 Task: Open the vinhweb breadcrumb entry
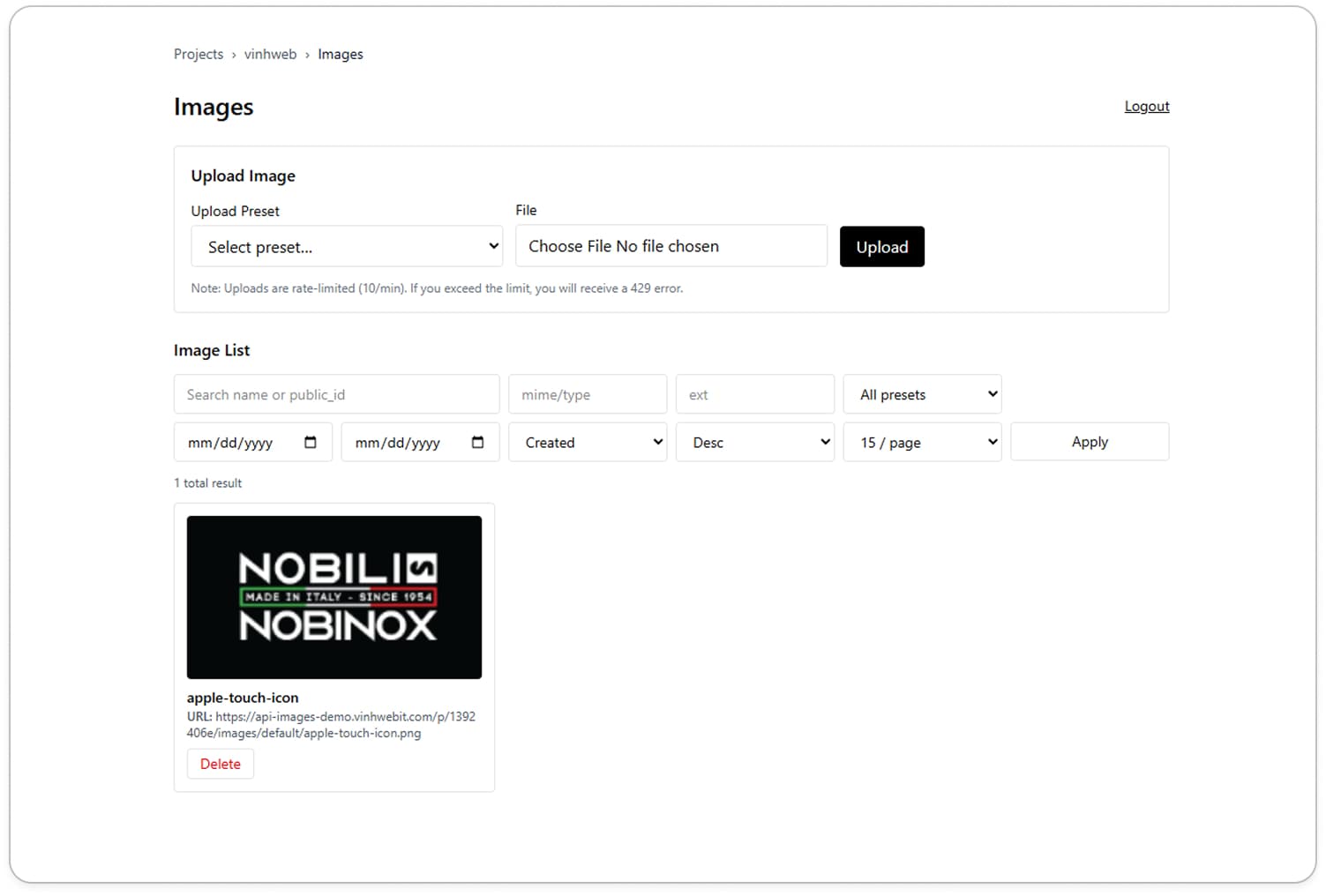point(270,54)
